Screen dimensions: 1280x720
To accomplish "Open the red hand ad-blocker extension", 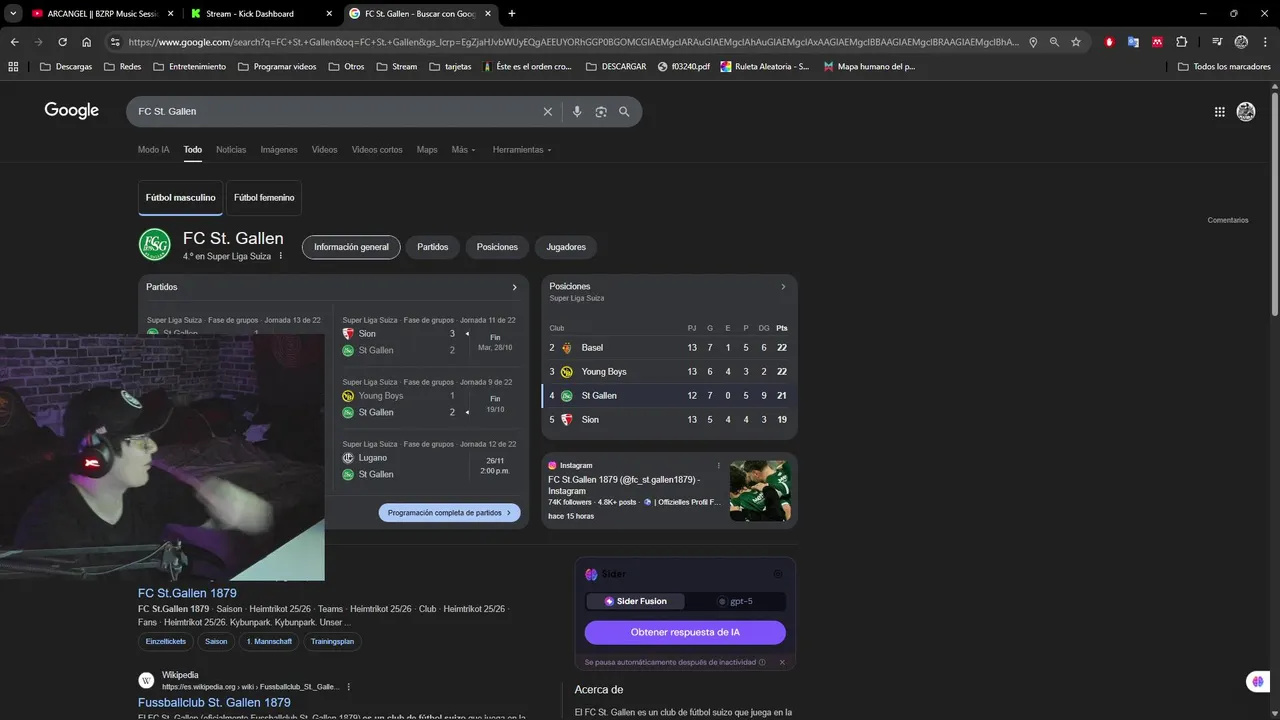I will (x=1109, y=42).
